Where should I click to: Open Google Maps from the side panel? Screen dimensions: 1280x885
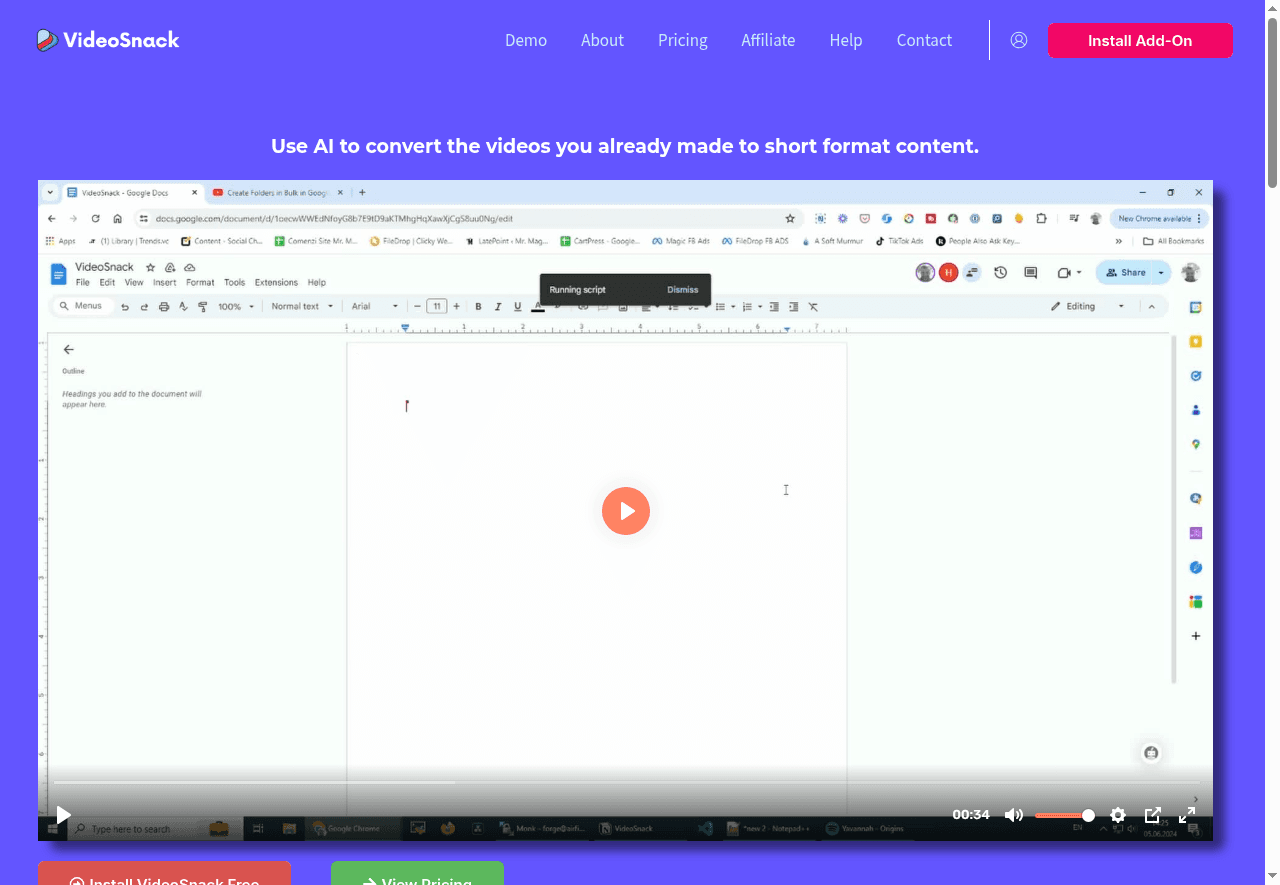point(1195,444)
